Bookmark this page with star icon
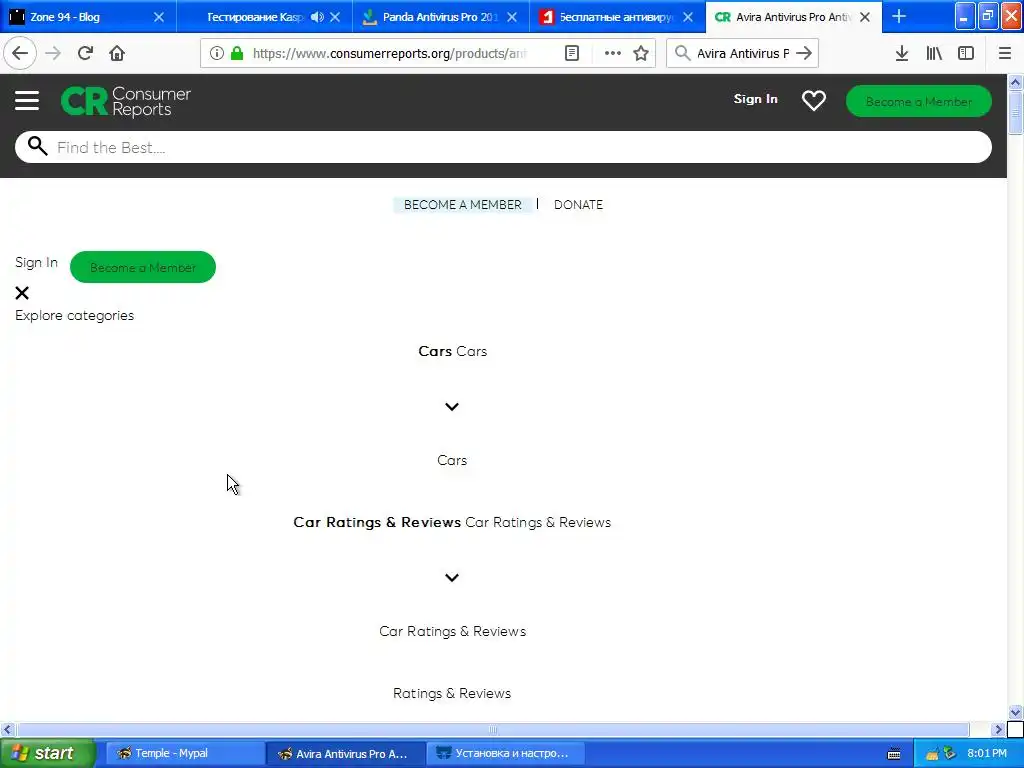This screenshot has height=768, width=1024. coord(641,53)
